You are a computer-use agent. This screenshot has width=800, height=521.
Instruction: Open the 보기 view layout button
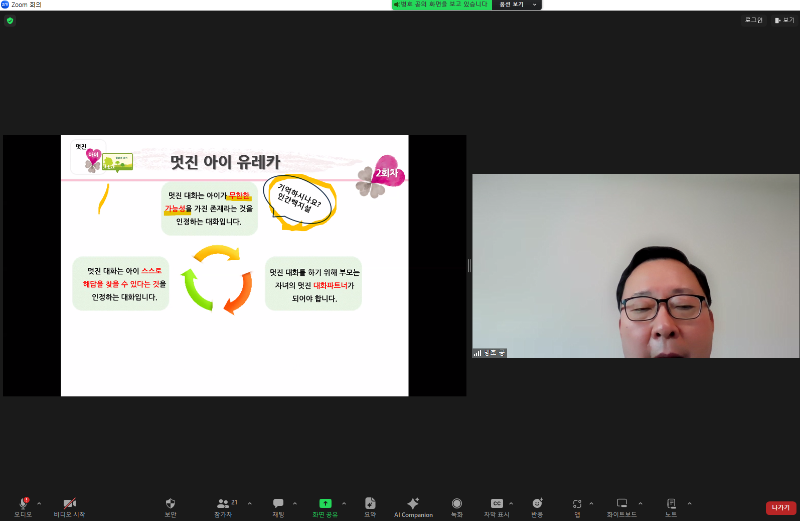pyautogui.click(x=785, y=20)
